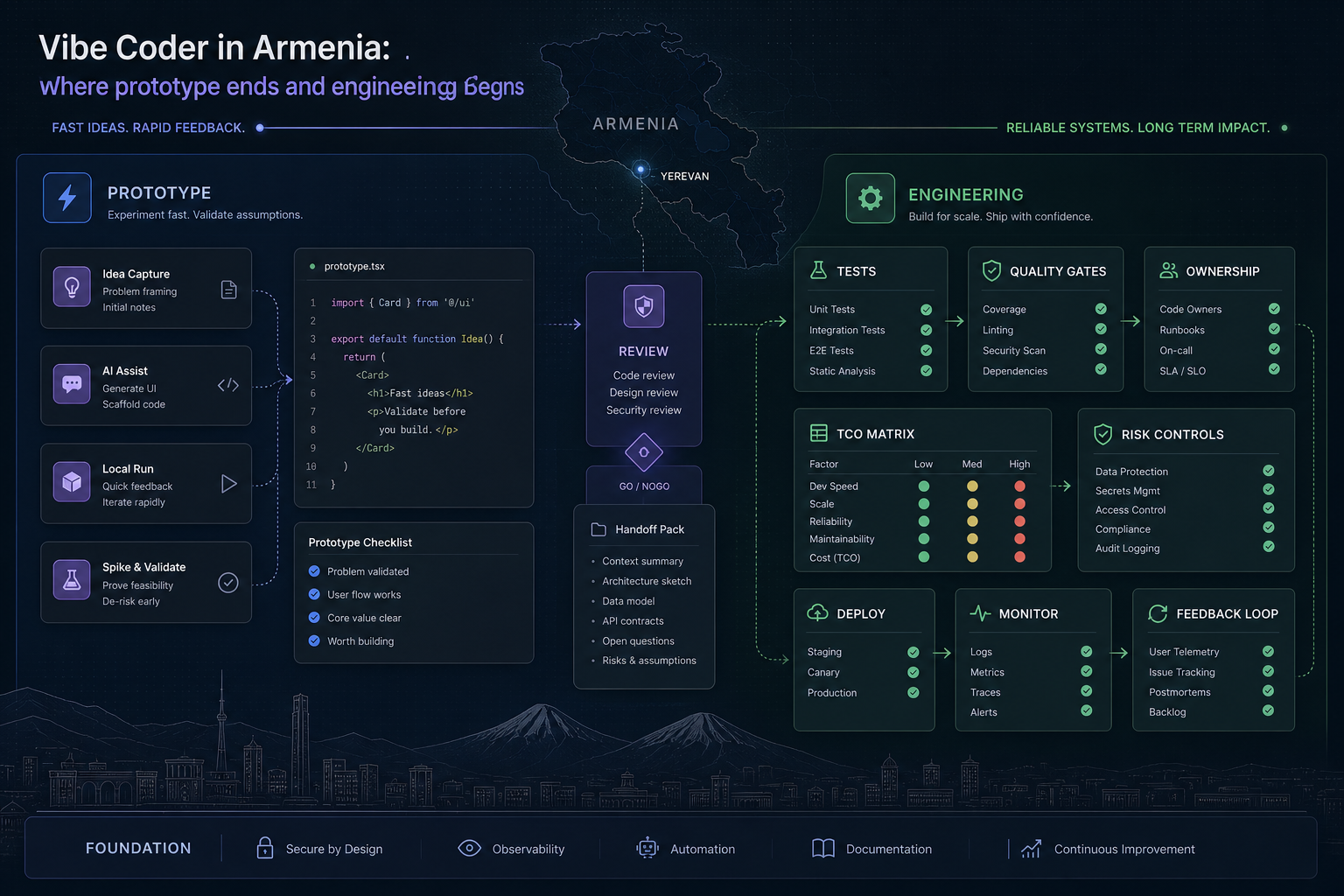Click the Observability eye icon
This screenshot has width=1344, height=896.
[x=469, y=848]
